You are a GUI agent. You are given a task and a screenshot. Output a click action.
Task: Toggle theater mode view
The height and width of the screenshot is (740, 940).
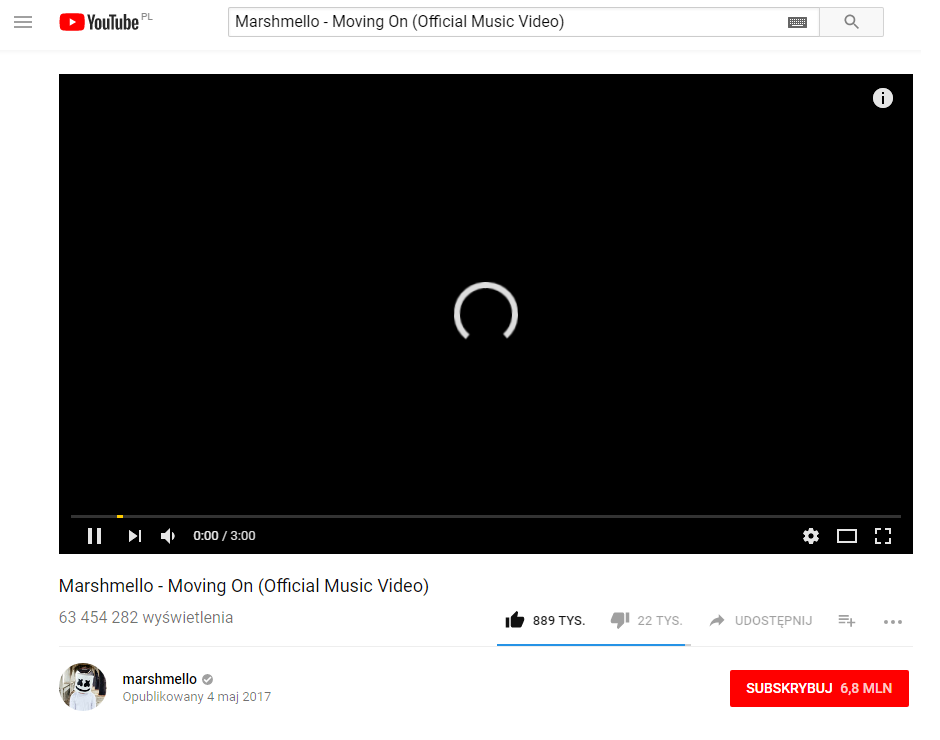(846, 536)
